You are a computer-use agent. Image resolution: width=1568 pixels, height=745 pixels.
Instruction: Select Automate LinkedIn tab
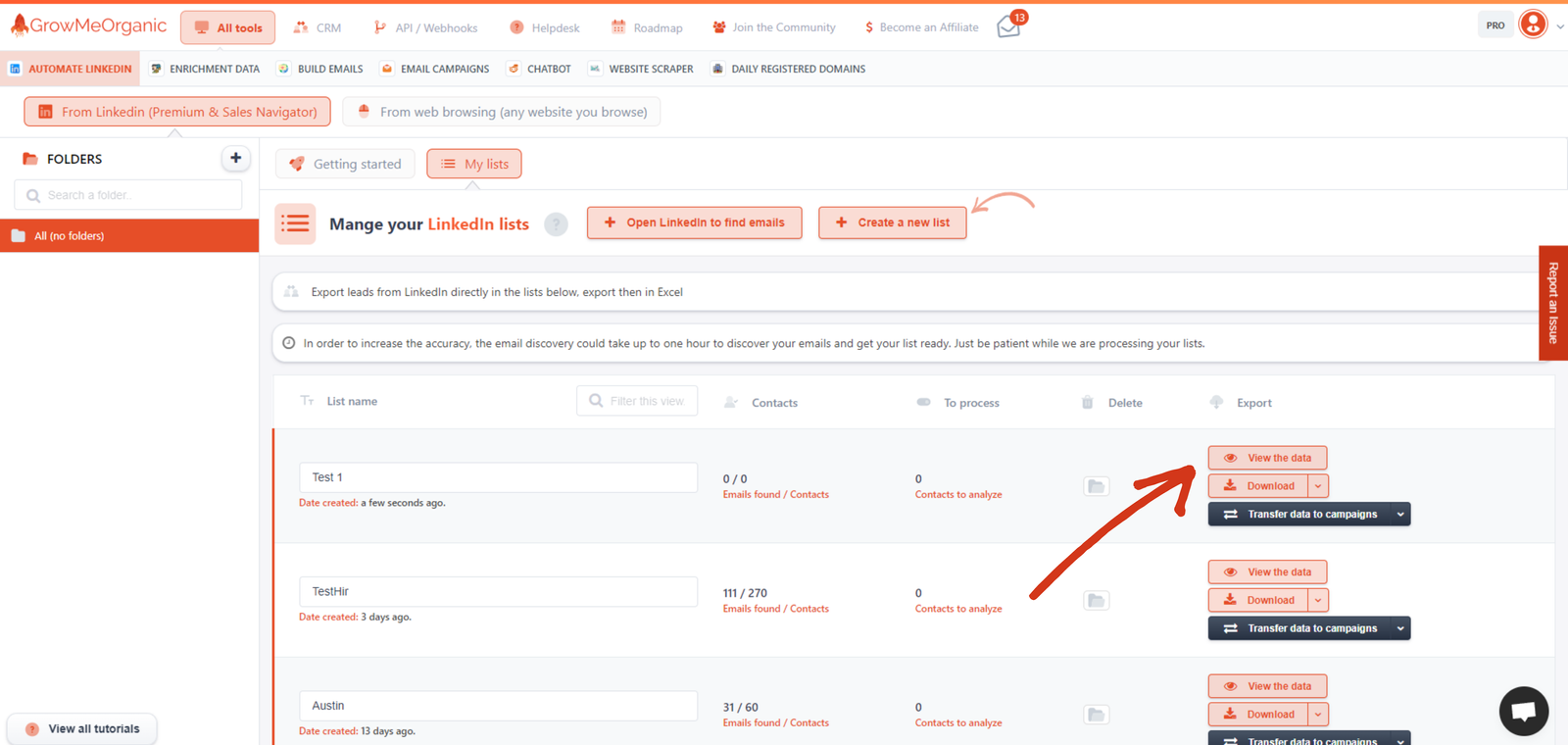(x=70, y=69)
